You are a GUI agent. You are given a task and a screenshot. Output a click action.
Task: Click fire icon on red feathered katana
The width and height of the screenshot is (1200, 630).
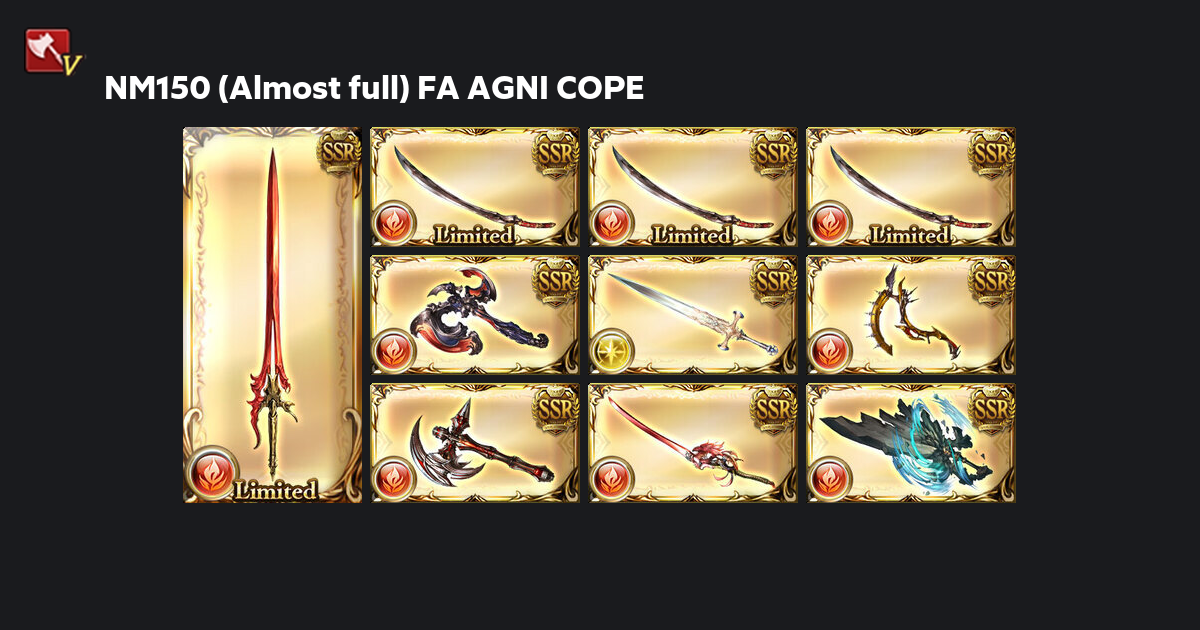click(x=612, y=479)
